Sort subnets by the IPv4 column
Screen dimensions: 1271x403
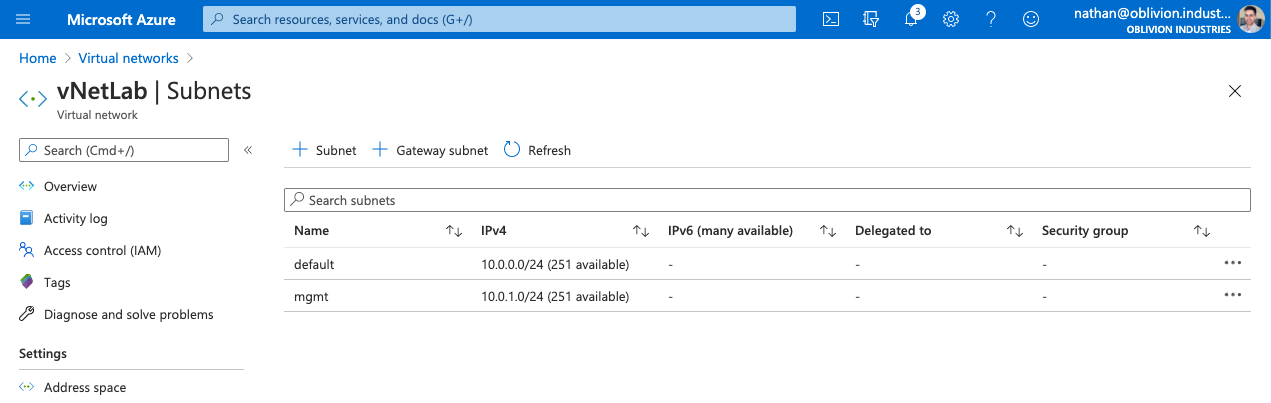point(641,231)
